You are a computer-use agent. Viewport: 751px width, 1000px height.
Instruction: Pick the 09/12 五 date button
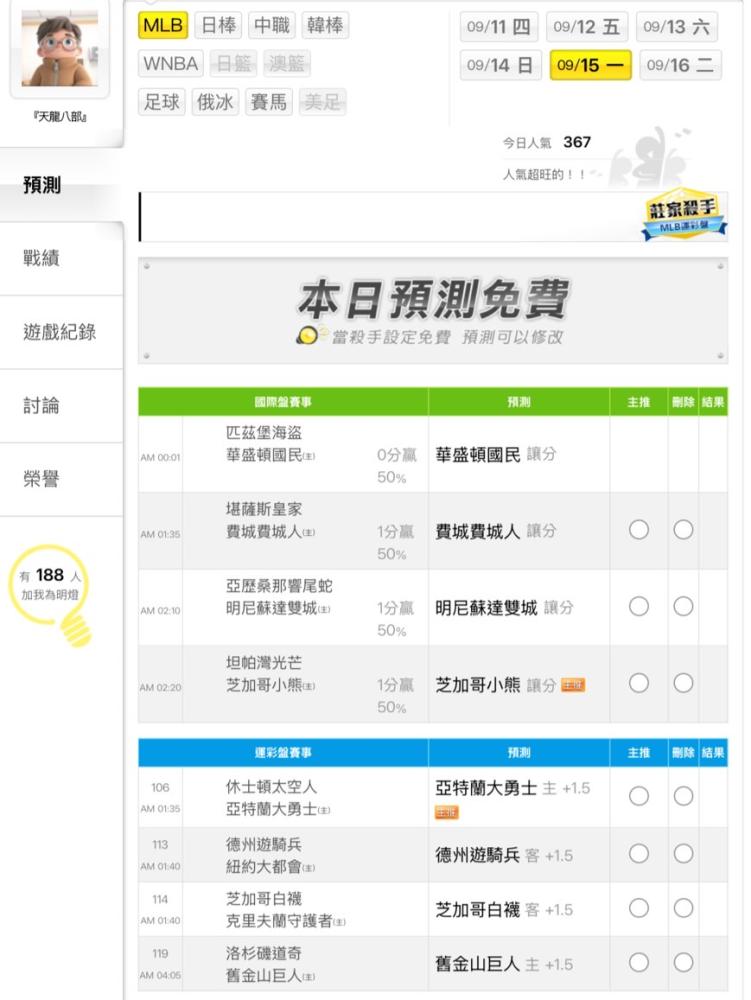587,27
